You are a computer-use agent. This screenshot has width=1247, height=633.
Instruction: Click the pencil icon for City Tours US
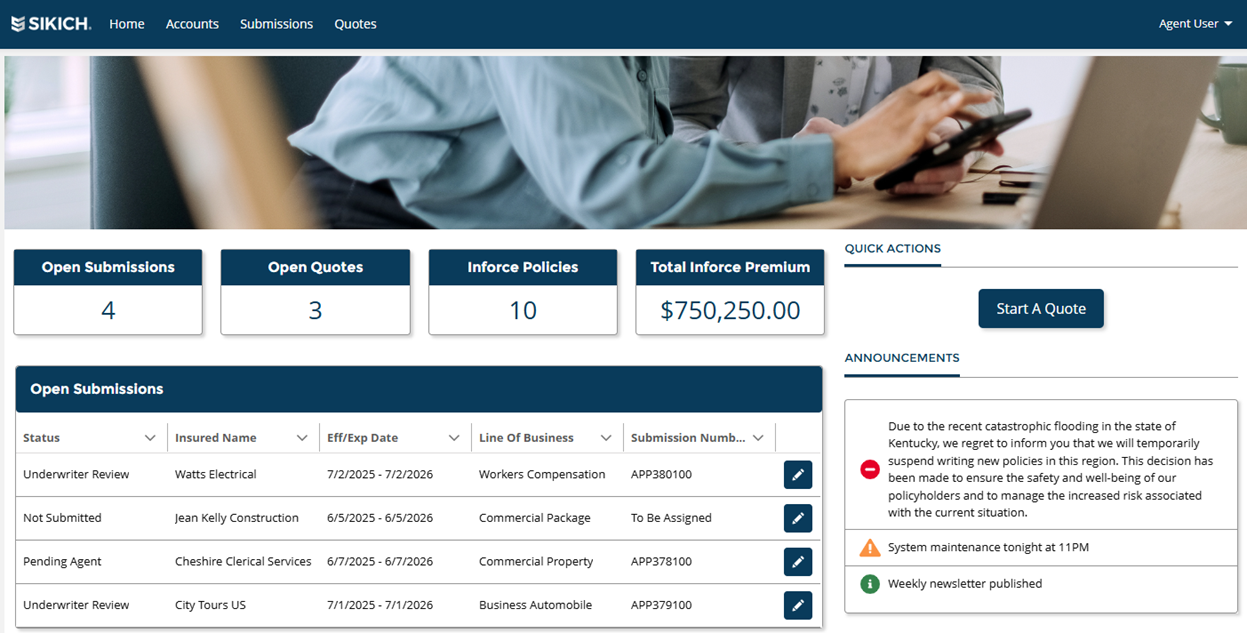click(x=797, y=605)
